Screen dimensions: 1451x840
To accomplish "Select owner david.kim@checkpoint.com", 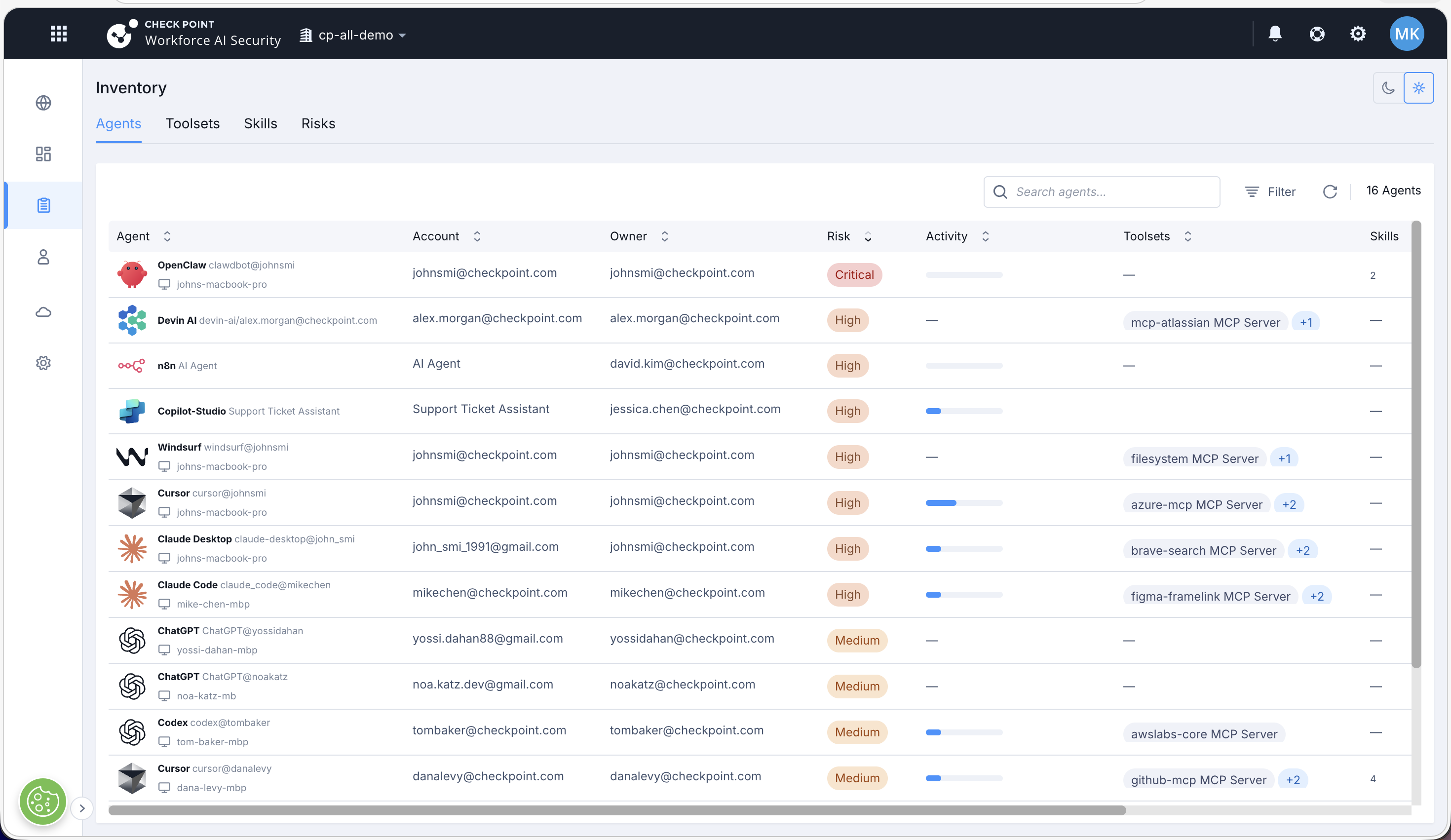I will pyautogui.click(x=687, y=364).
